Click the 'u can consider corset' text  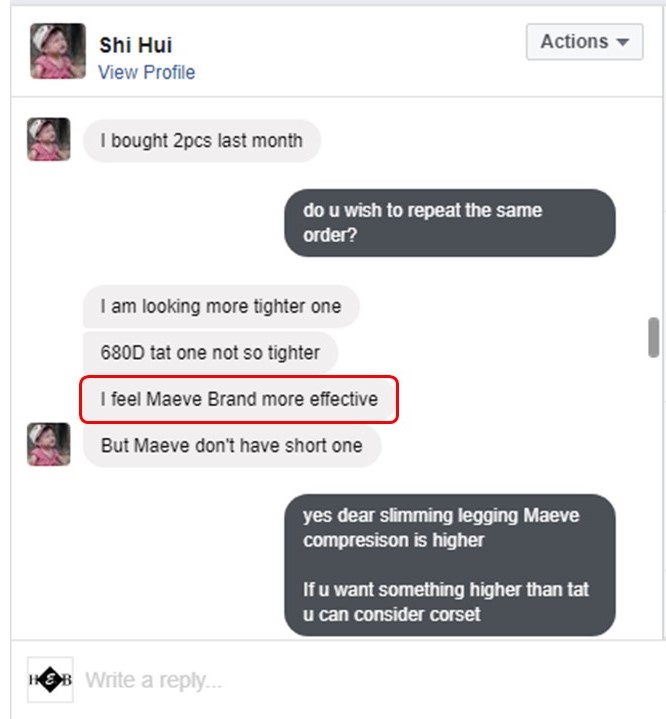tap(392, 614)
